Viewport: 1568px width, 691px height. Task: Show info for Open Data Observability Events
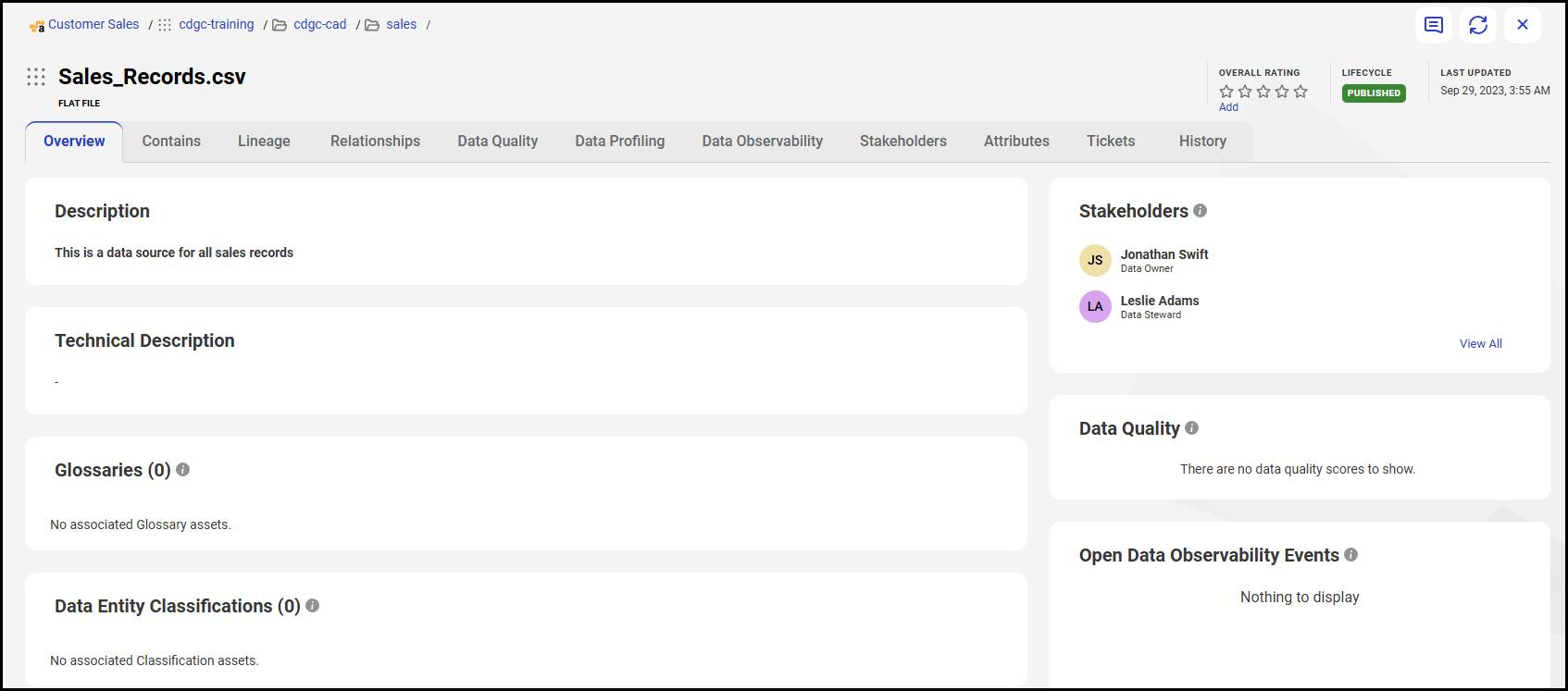click(1351, 554)
